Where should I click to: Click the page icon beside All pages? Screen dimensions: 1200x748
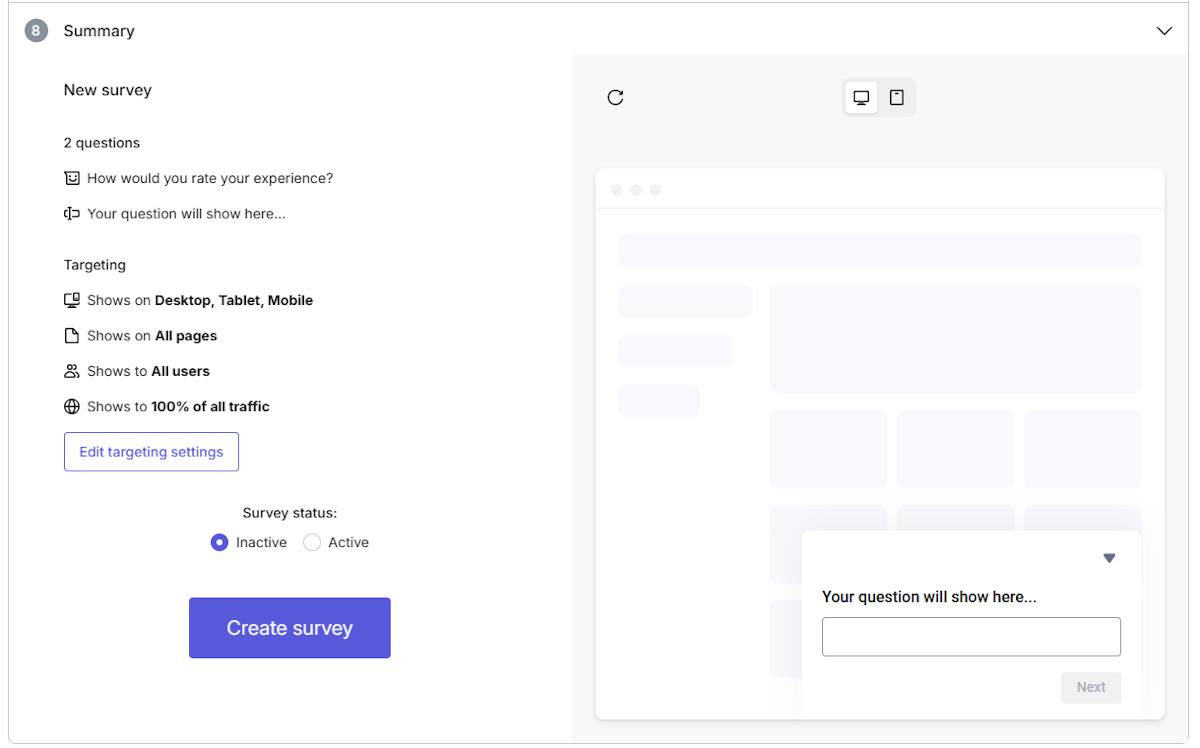click(71, 335)
